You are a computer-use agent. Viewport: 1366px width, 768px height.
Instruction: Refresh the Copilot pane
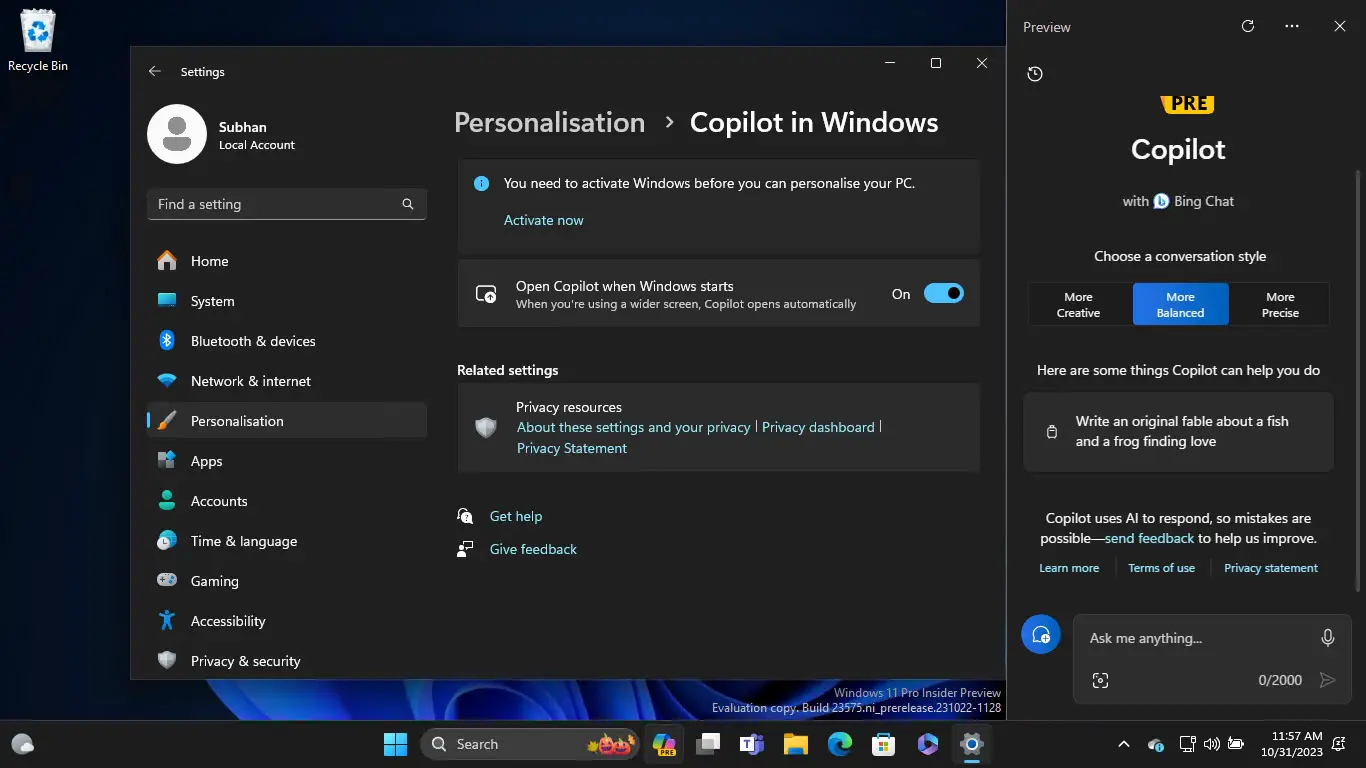[1248, 27]
